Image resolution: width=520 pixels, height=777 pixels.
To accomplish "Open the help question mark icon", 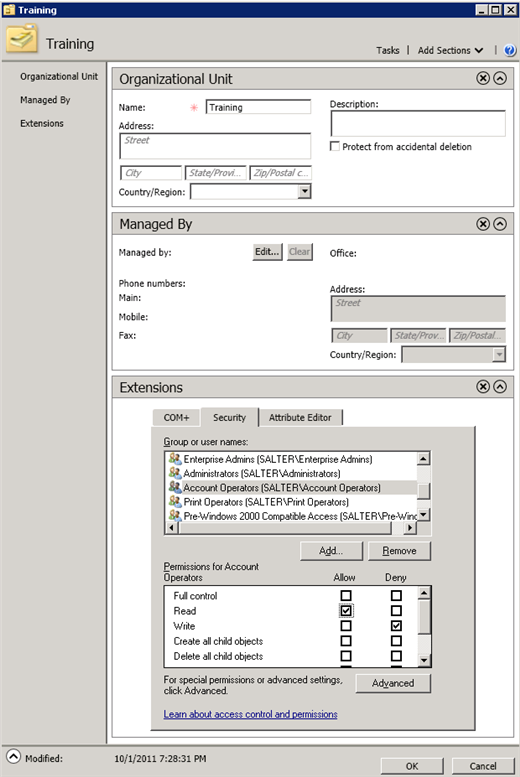I will (510, 50).
